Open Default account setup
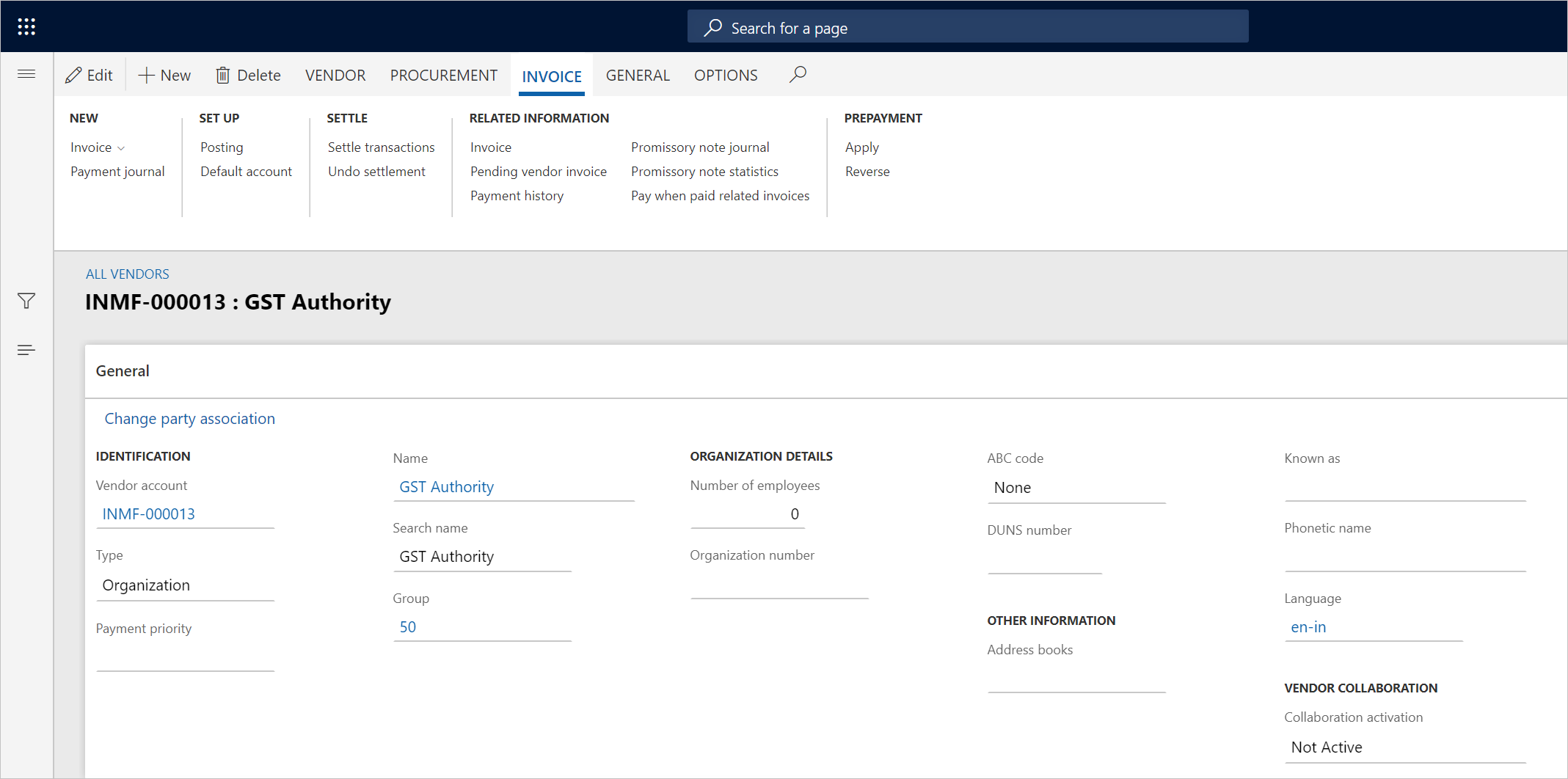 pyautogui.click(x=246, y=172)
